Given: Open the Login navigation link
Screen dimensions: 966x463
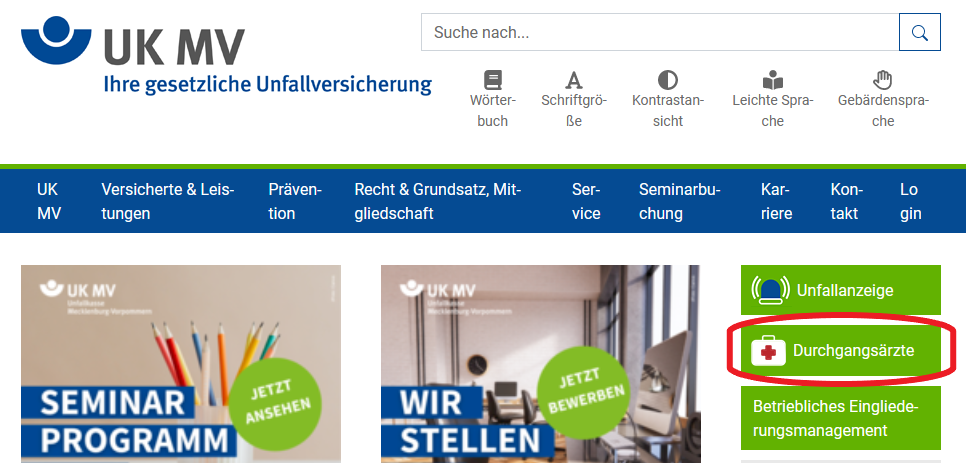Looking at the screenshot, I should click(x=911, y=201).
